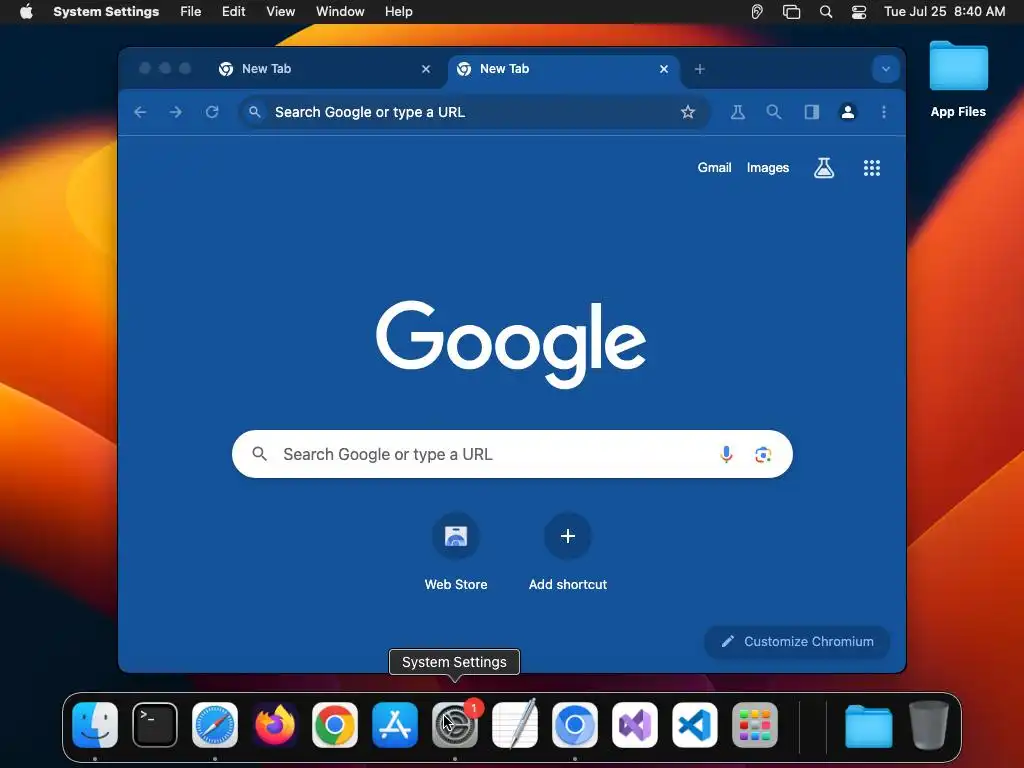Toggle the side panel icon
The height and width of the screenshot is (768, 1024).
coord(812,112)
